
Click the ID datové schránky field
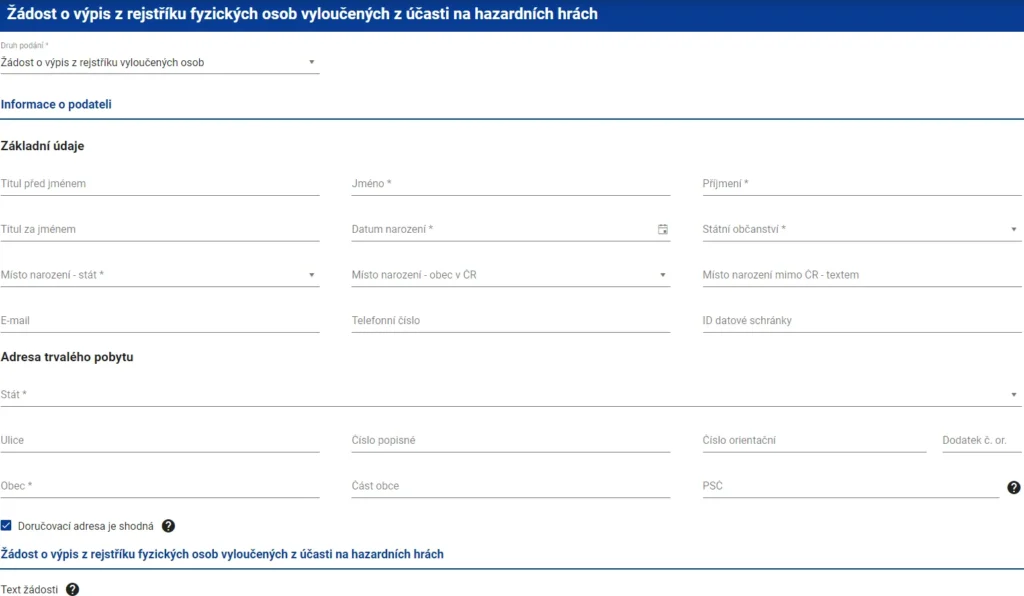[x=861, y=321]
